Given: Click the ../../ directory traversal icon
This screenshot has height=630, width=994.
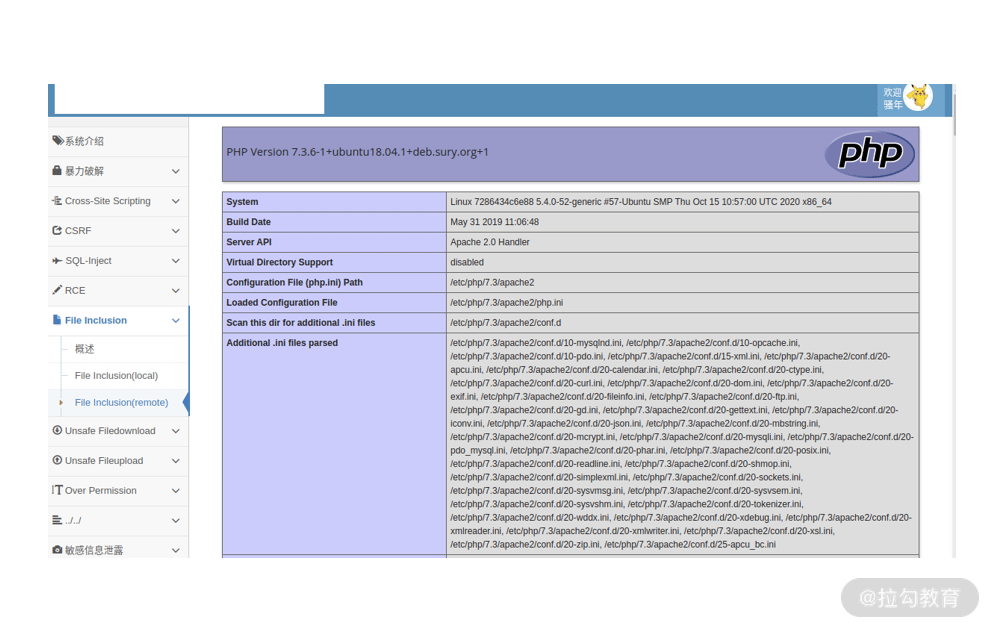Looking at the screenshot, I should tap(57, 520).
